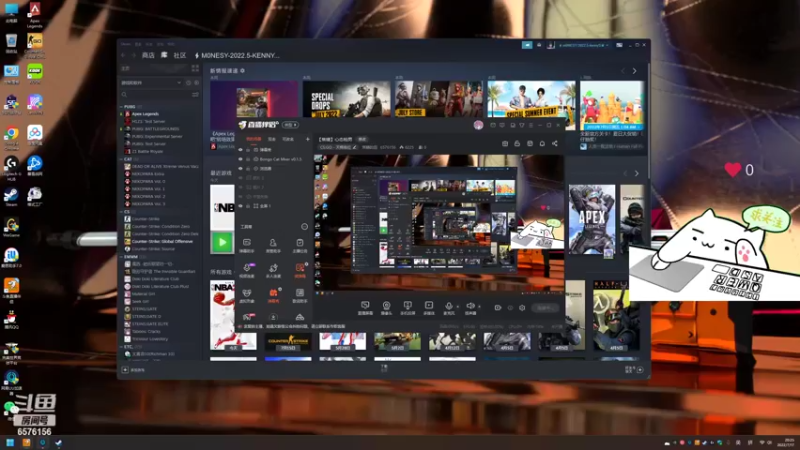The height and width of the screenshot is (450, 800).
Task: Collapse the 工具箱 toolbox section
Action: click(x=304, y=227)
